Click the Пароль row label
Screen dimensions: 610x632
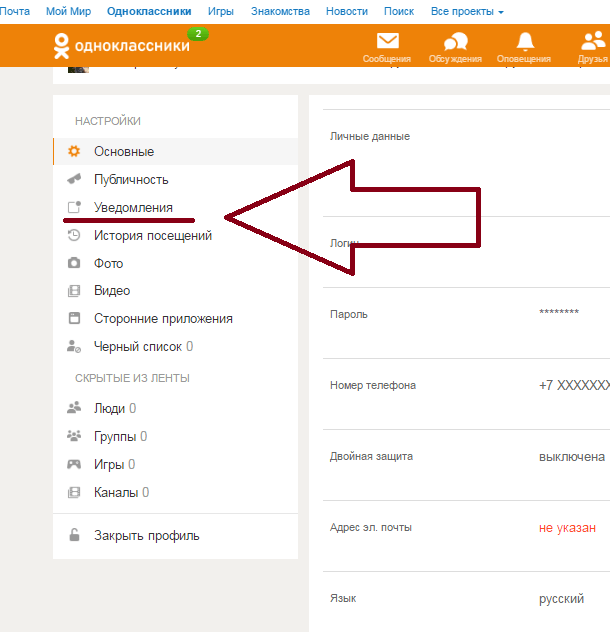click(348, 314)
